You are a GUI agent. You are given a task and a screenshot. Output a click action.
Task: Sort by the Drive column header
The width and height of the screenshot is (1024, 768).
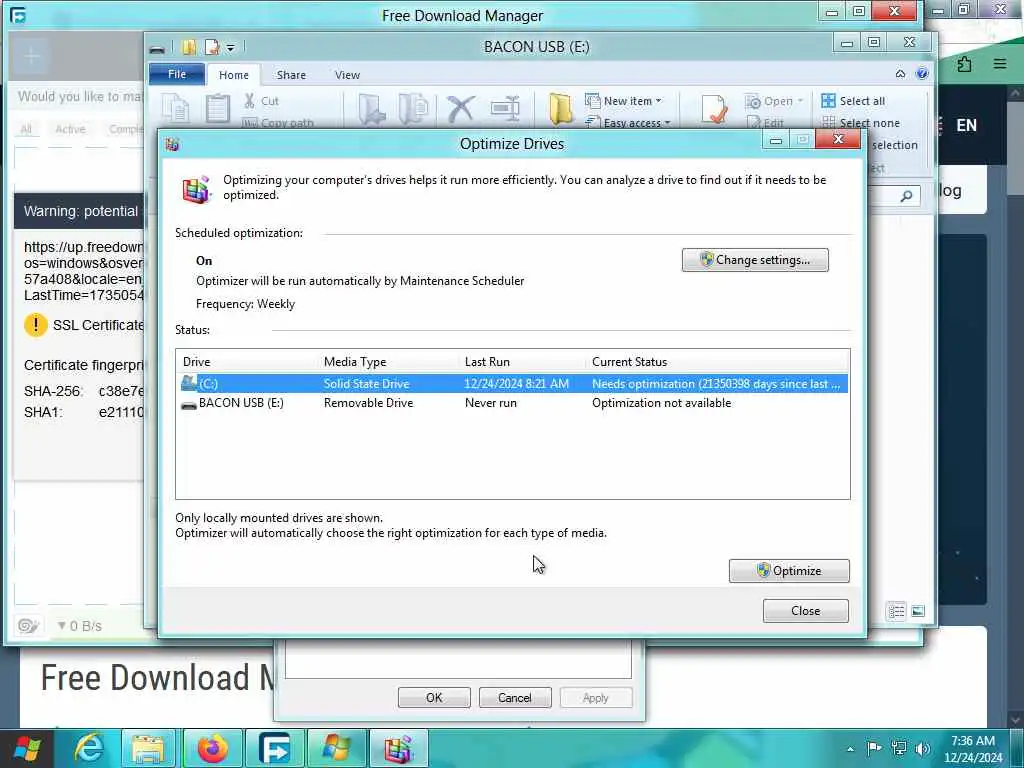197,362
